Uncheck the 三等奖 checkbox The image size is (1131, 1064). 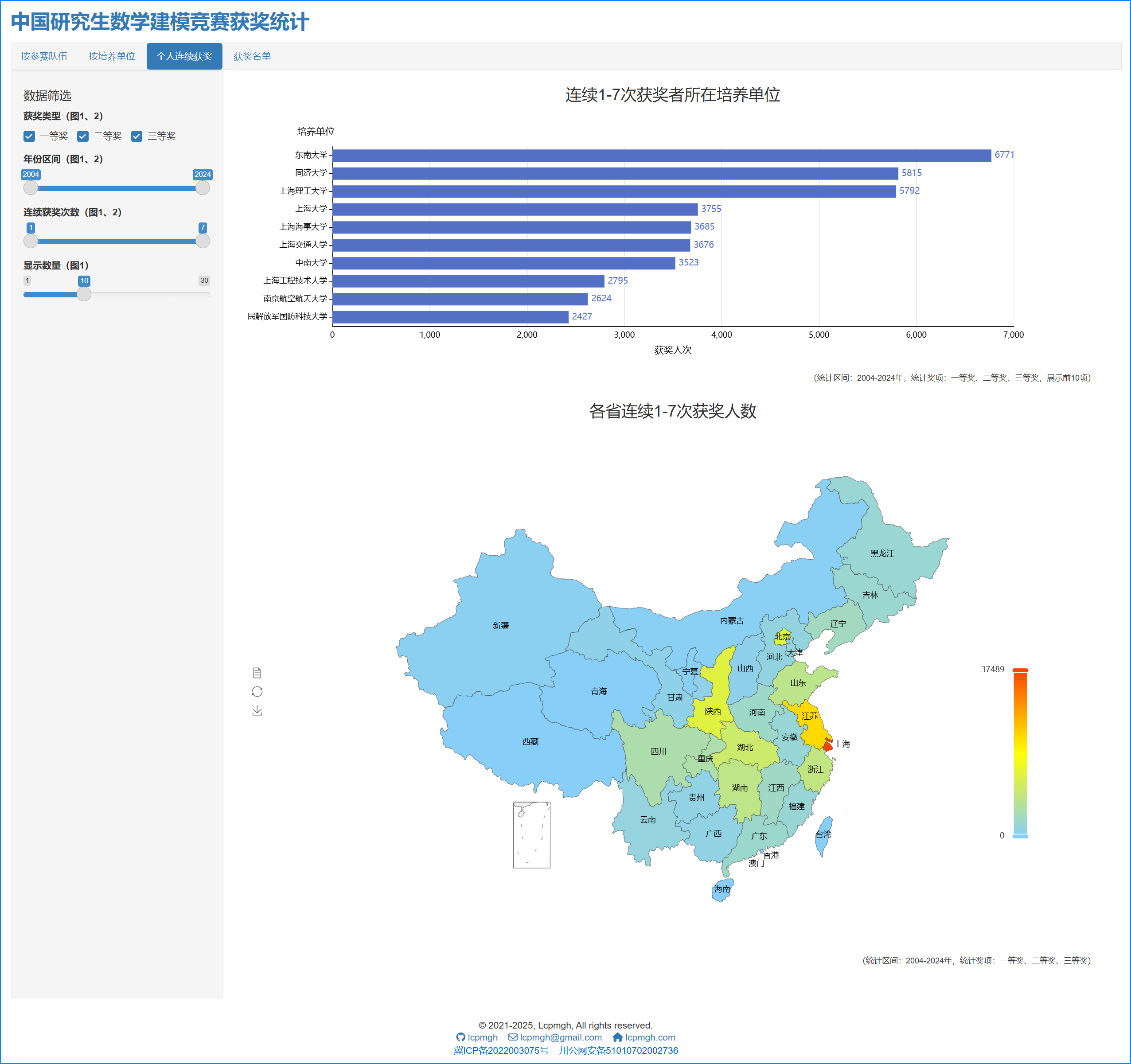[x=136, y=136]
